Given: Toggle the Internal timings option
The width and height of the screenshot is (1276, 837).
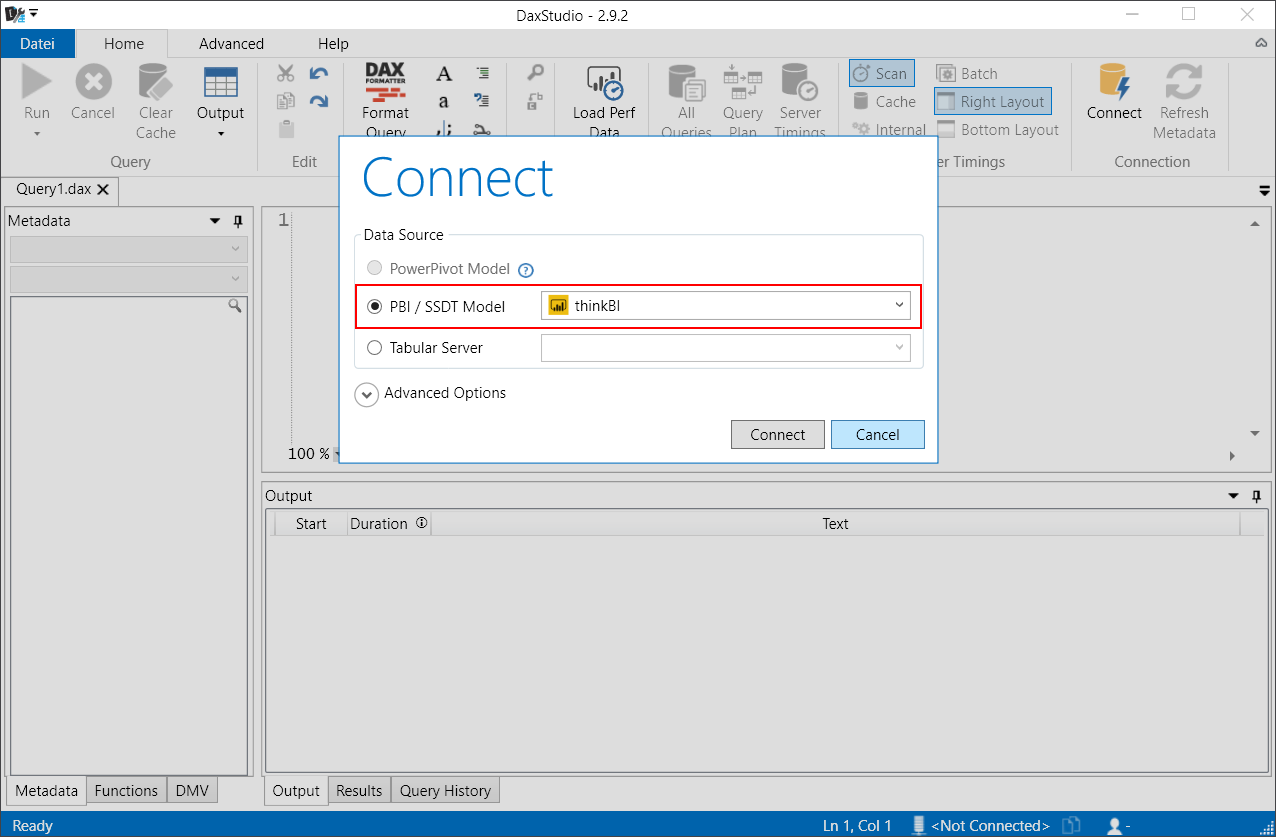Looking at the screenshot, I should 889,129.
